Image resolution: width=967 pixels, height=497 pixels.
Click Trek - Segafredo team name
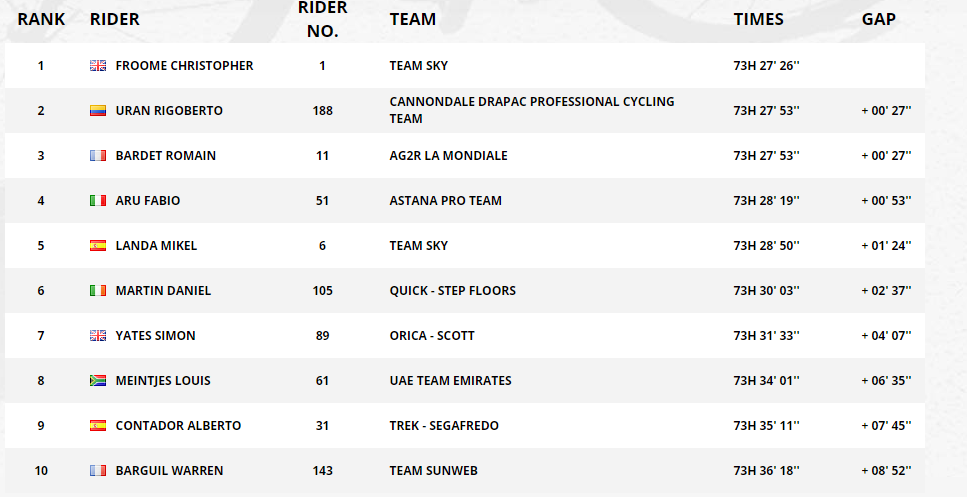[x=444, y=425]
